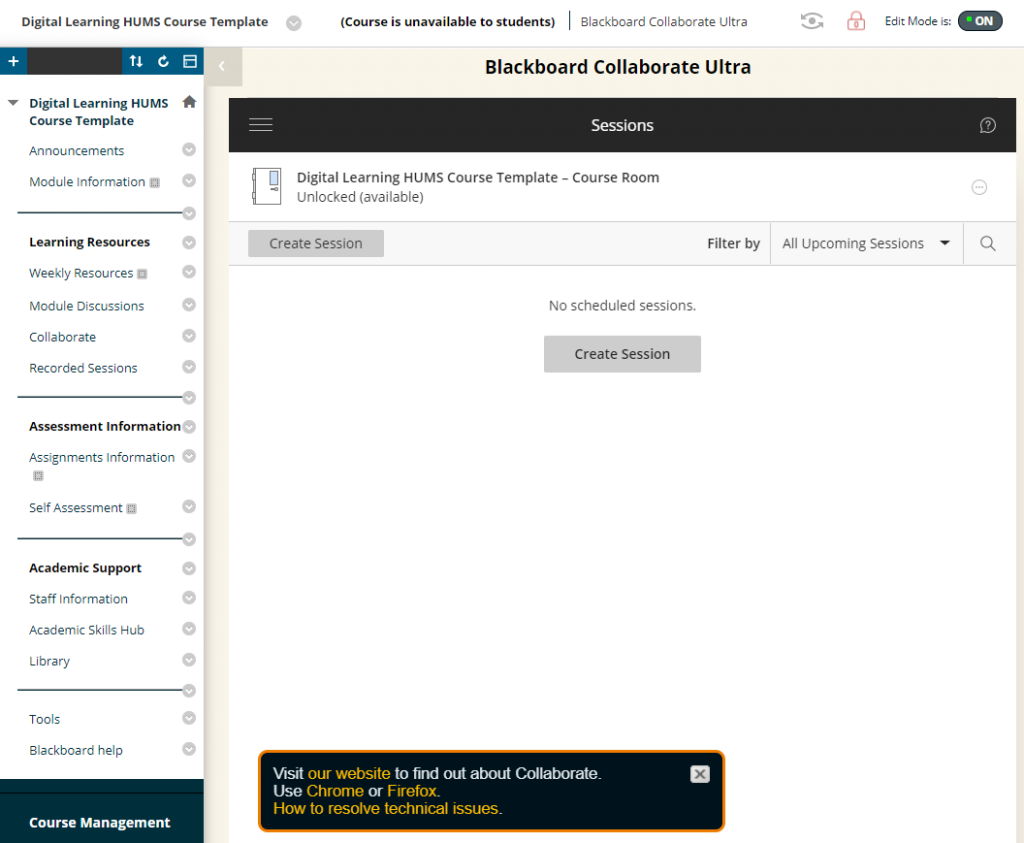This screenshot has height=843, width=1024.
Task: Enter student preview mode eye icon
Action: [x=812, y=22]
